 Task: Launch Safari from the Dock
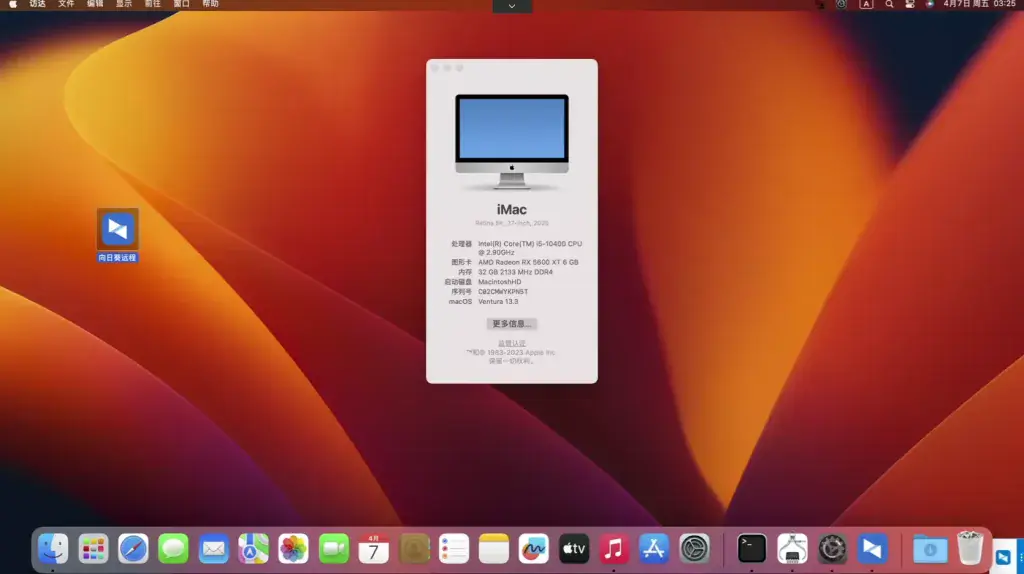[133, 549]
